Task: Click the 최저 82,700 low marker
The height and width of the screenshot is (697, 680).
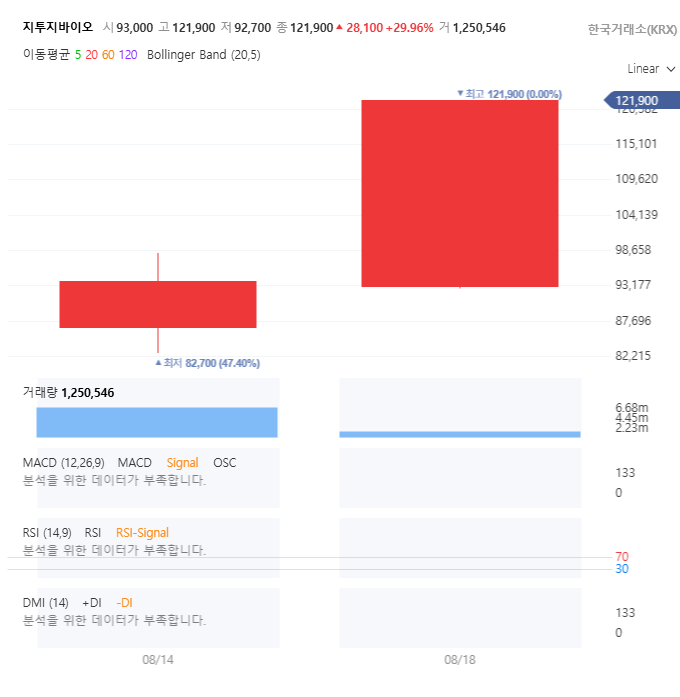Action: pyautogui.click(x=208, y=363)
